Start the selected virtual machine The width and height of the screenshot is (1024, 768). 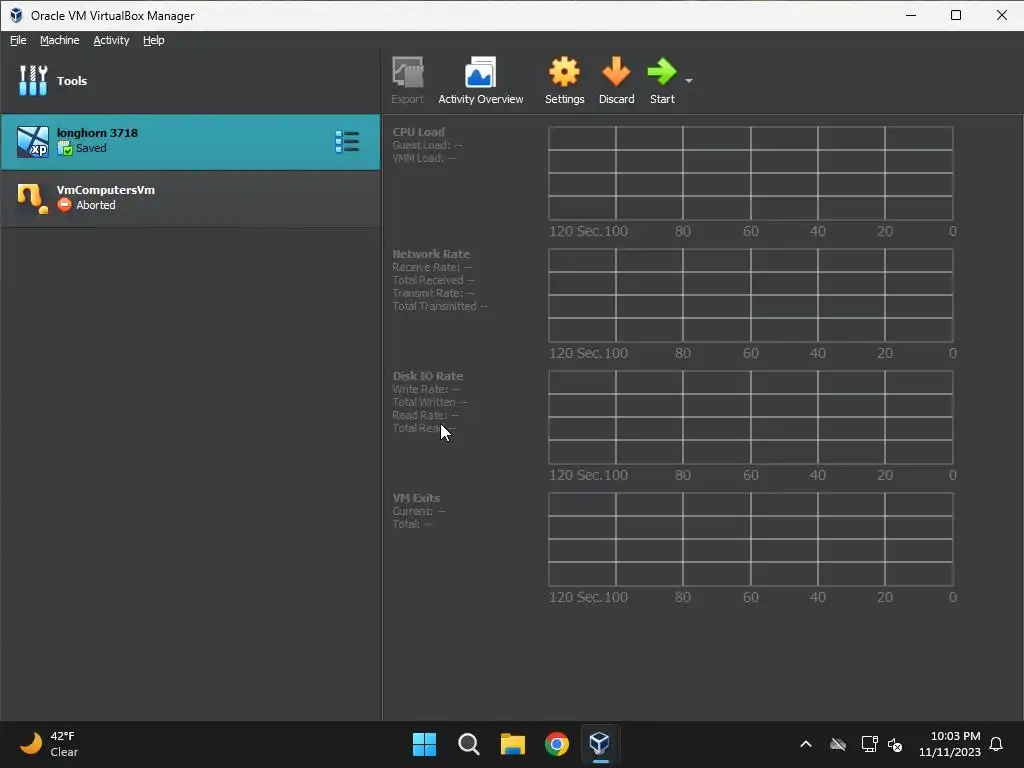tap(662, 80)
